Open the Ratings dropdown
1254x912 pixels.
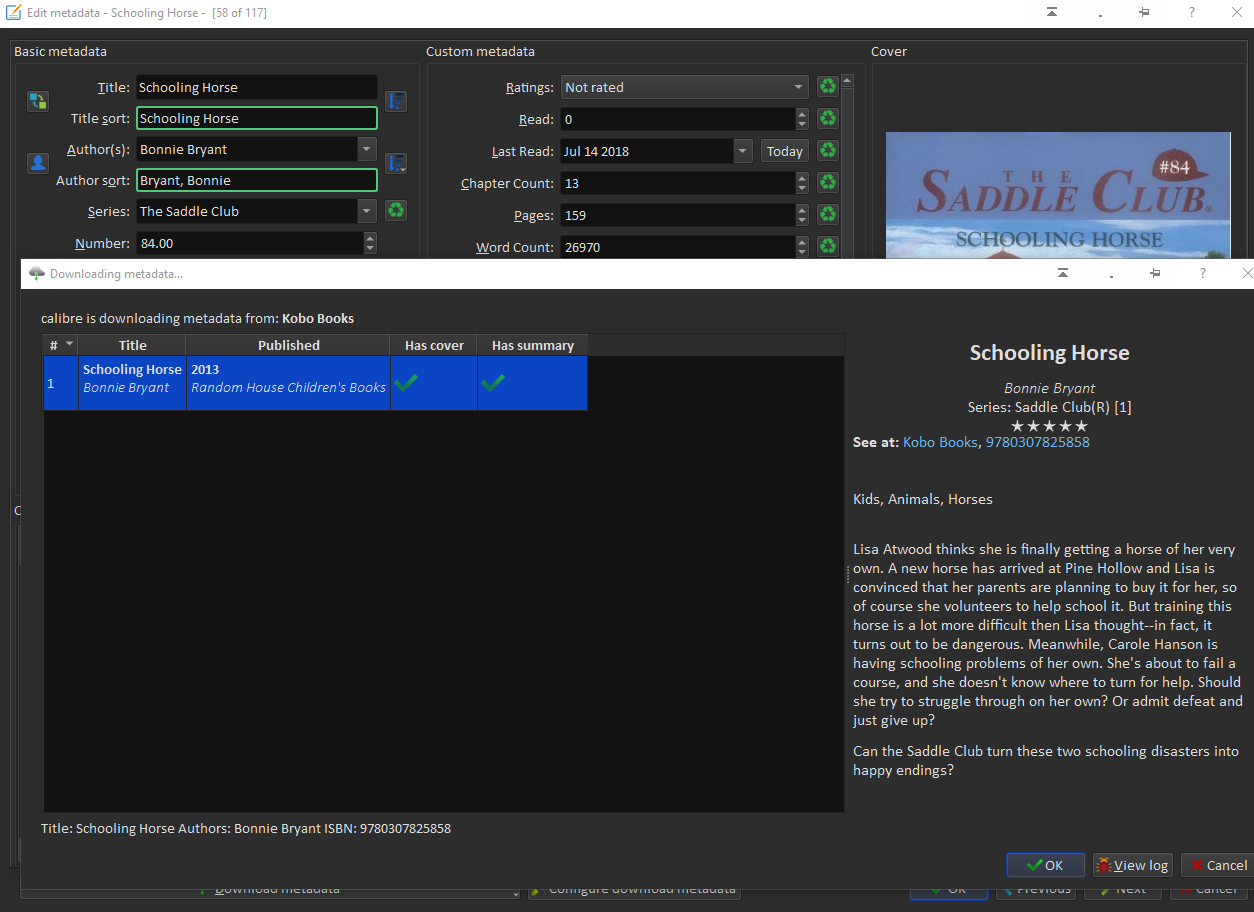point(799,87)
